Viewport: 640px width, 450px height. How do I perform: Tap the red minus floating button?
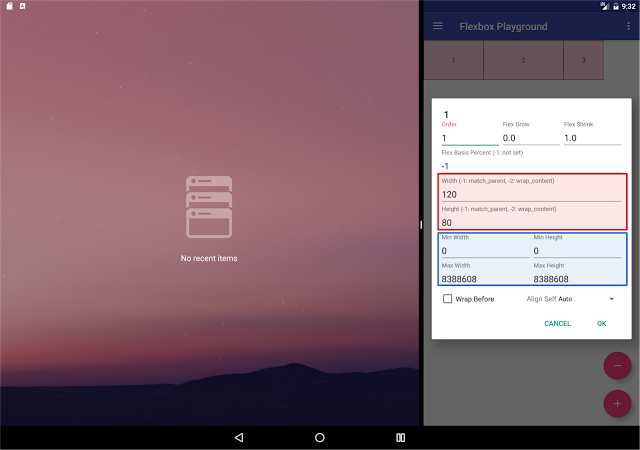(x=617, y=365)
